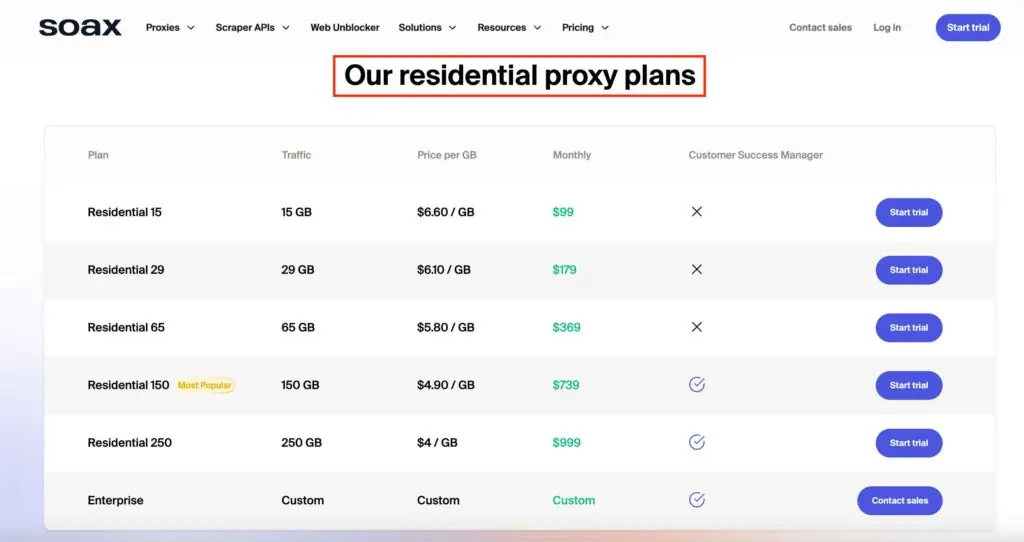Select the Residential 65 plan name
This screenshot has width=1024, height=542.
click(x=125, y=327)
